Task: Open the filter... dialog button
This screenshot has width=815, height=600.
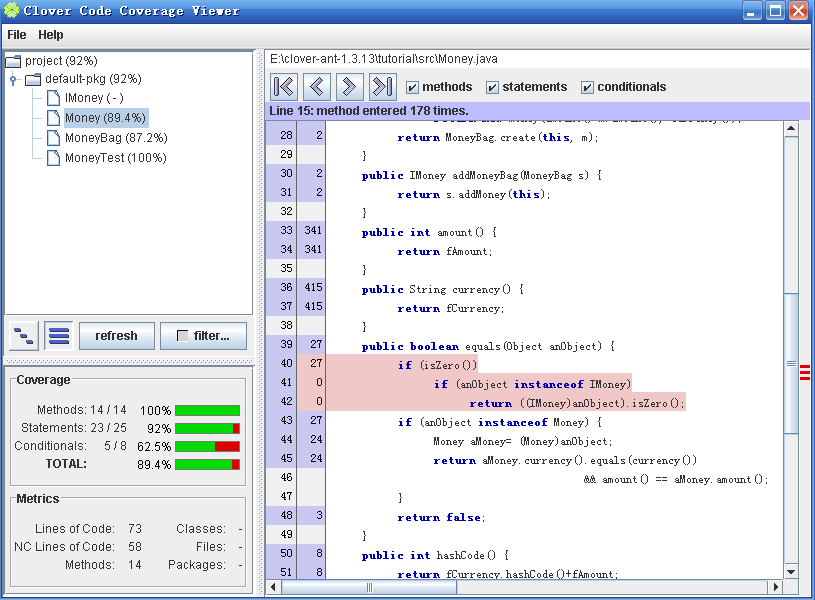Action: (203, 336)
